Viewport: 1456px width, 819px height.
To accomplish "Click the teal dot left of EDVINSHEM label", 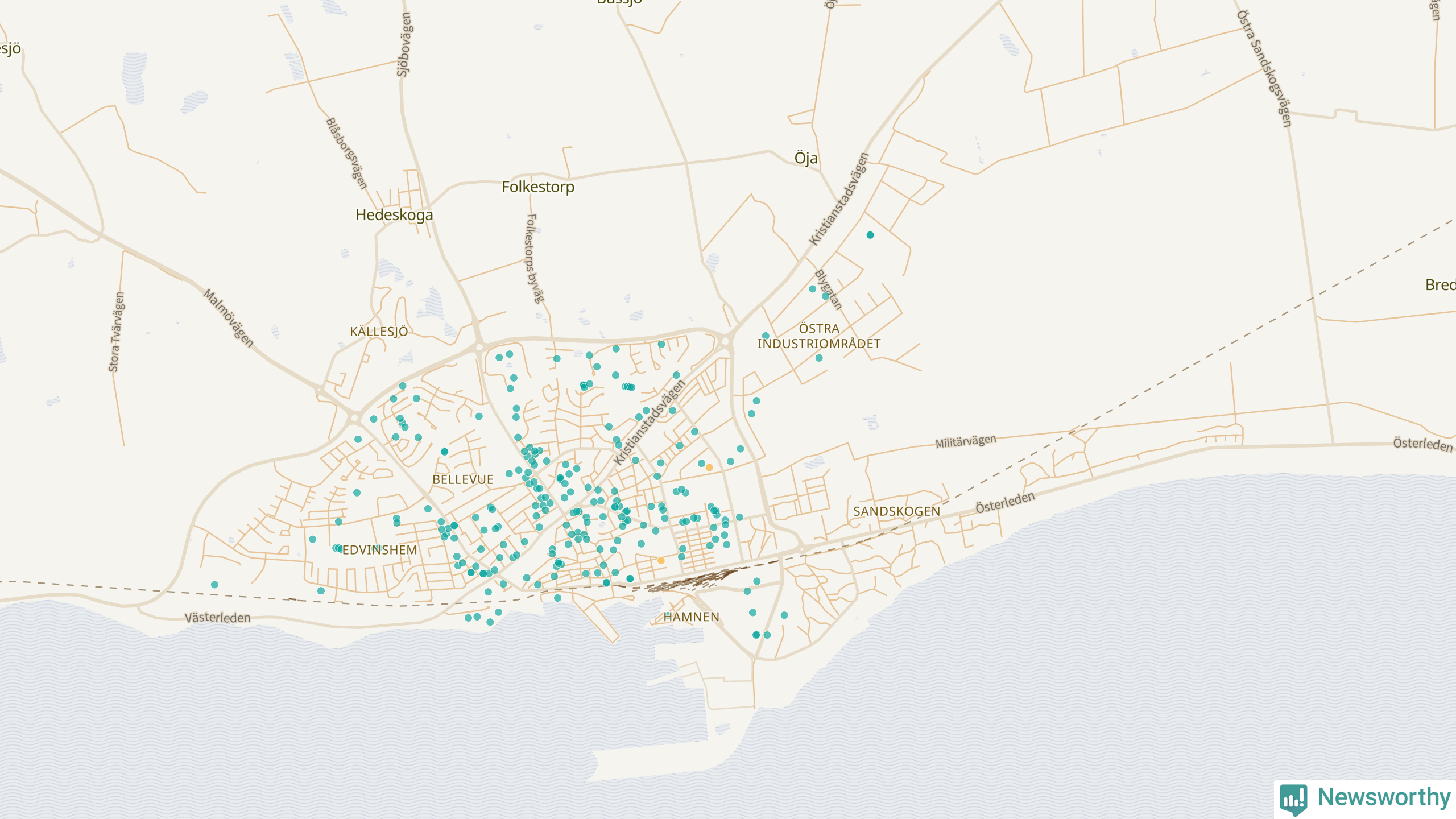I will tap(337, 548).
